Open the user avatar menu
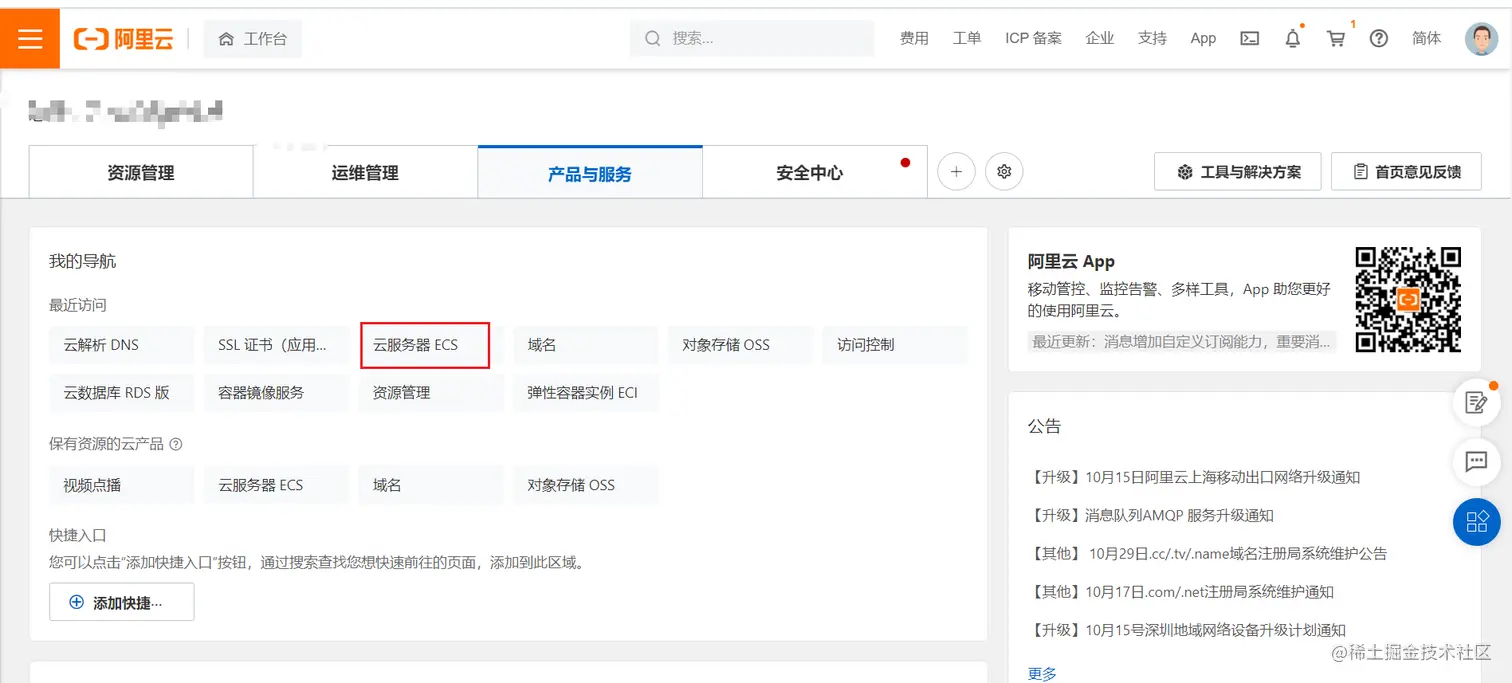 [x=1481, y=39]
